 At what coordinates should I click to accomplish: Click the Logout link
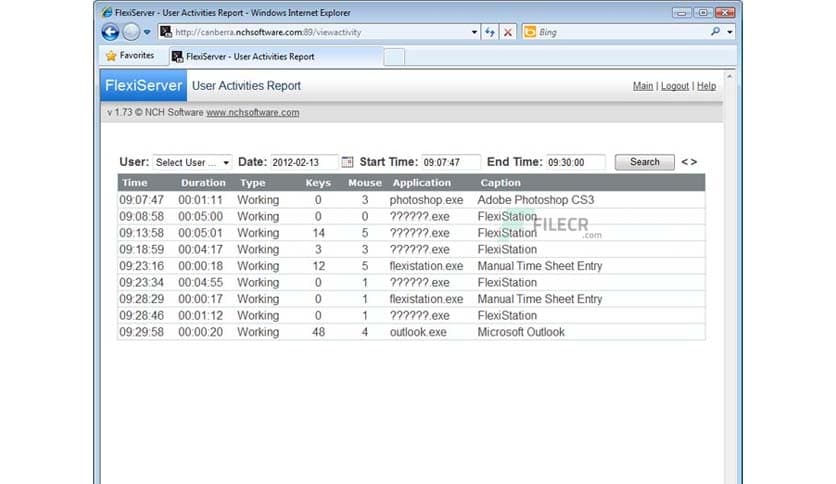coord(674,86)
